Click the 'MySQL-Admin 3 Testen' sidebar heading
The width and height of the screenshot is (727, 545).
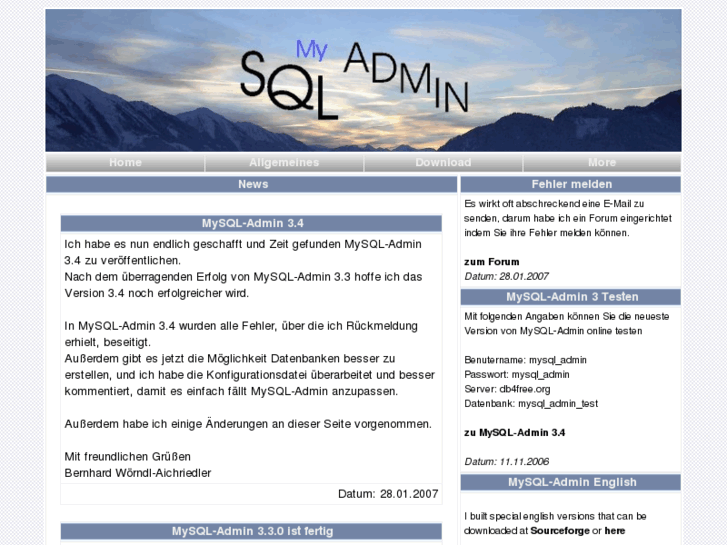[x=571, y=297]
